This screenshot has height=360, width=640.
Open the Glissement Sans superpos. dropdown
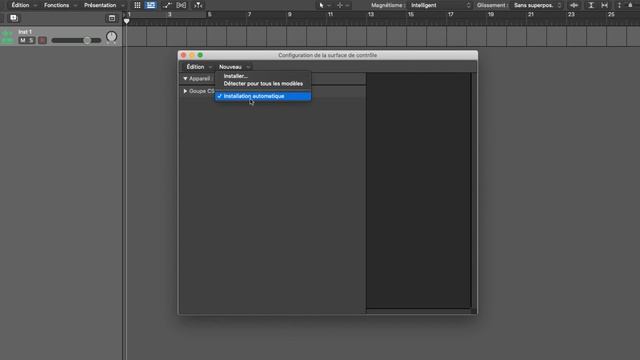coord(538,5)
